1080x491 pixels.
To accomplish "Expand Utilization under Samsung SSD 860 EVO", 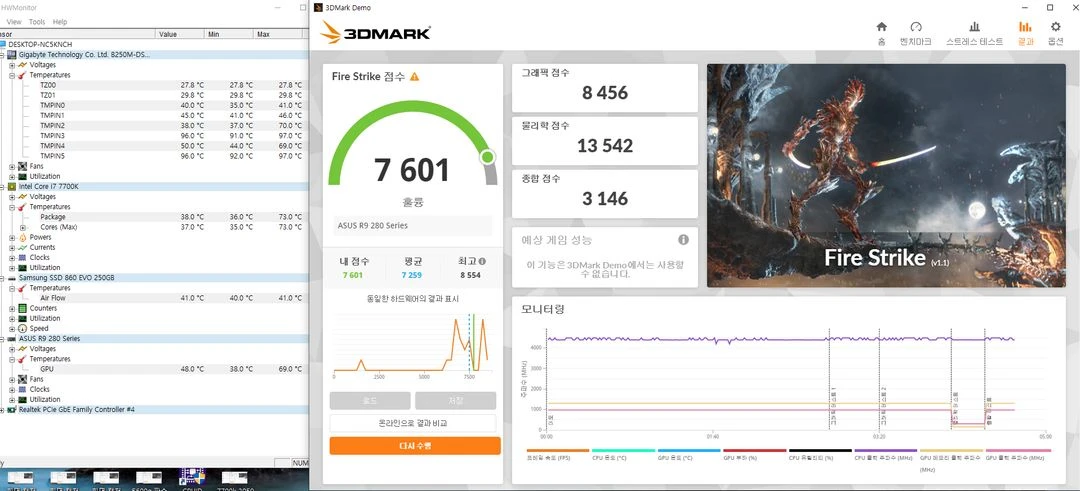I will [x=12, y=318].
